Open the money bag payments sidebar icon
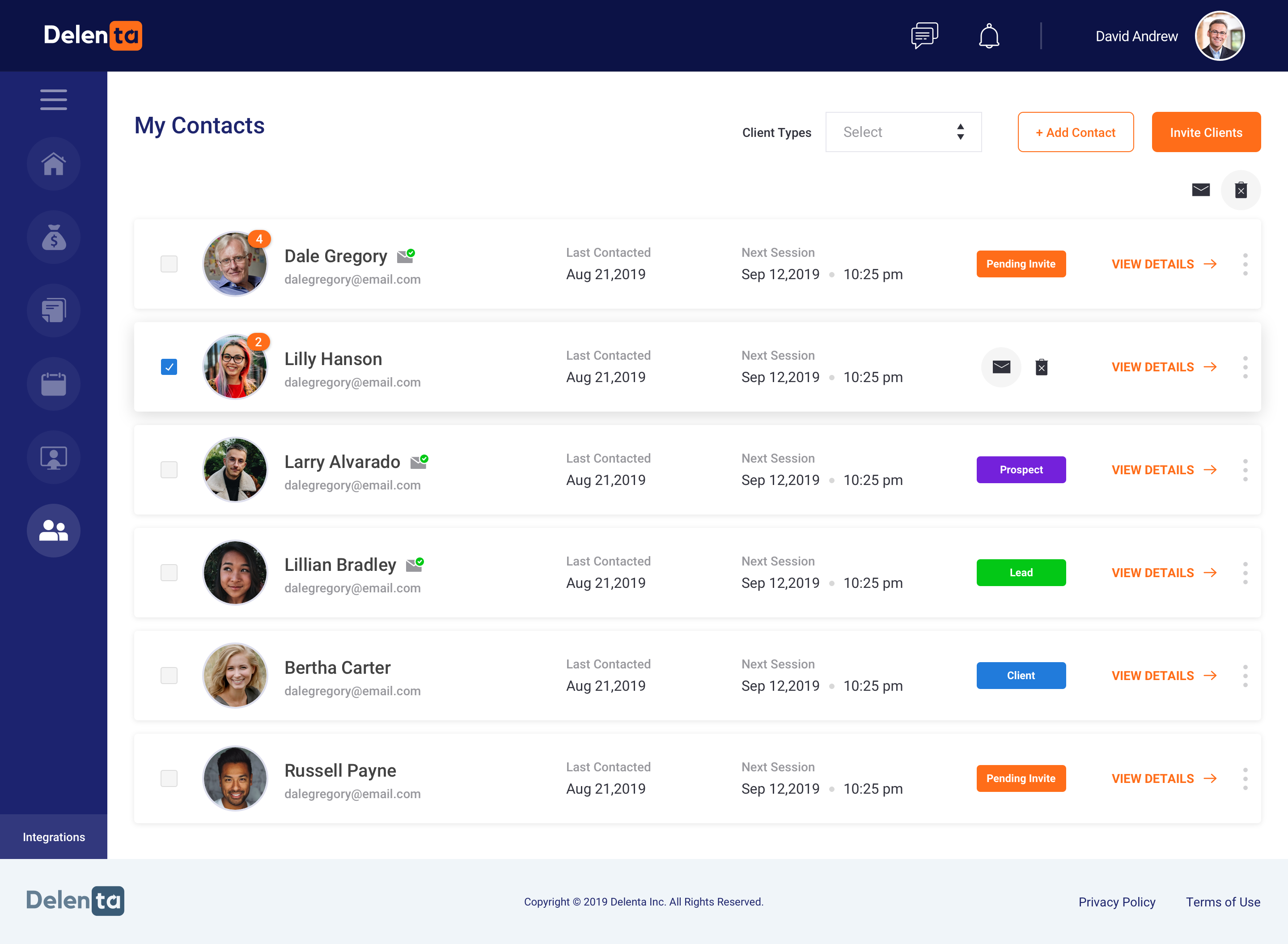The height and width of the screenshot is (944, 1288). pyautogui.click(x=54, y=237)
